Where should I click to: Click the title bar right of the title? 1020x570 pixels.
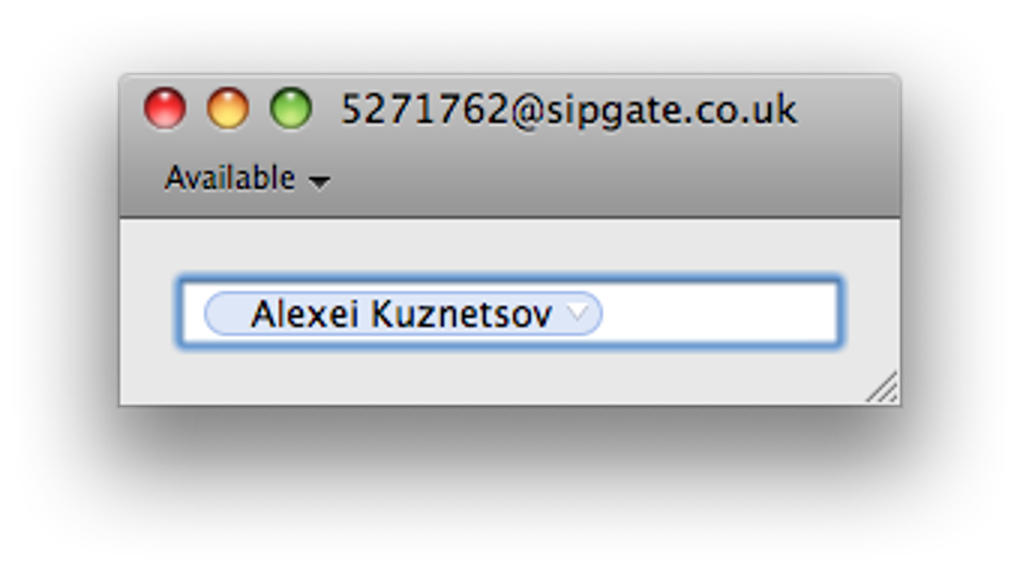[850, 108]
